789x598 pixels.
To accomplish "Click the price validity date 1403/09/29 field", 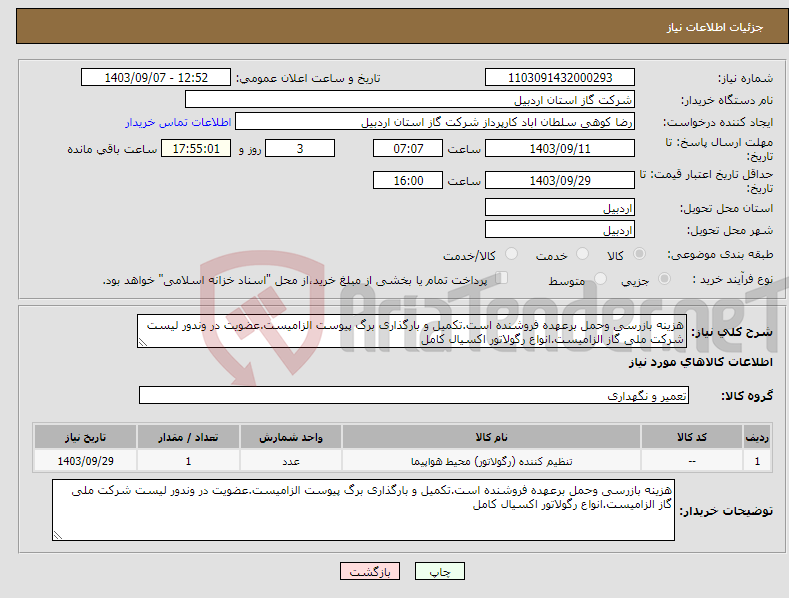I will coord(560,180).
